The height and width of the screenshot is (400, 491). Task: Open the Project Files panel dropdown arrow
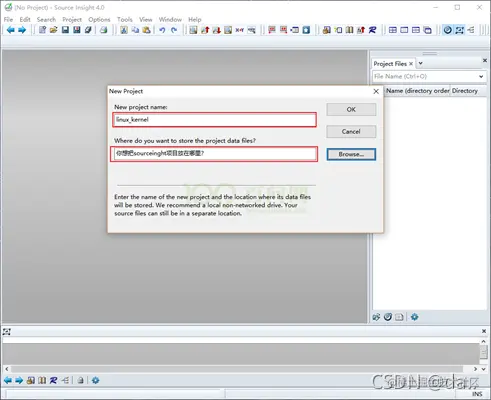pyautogui.click(x=421, y=63)
